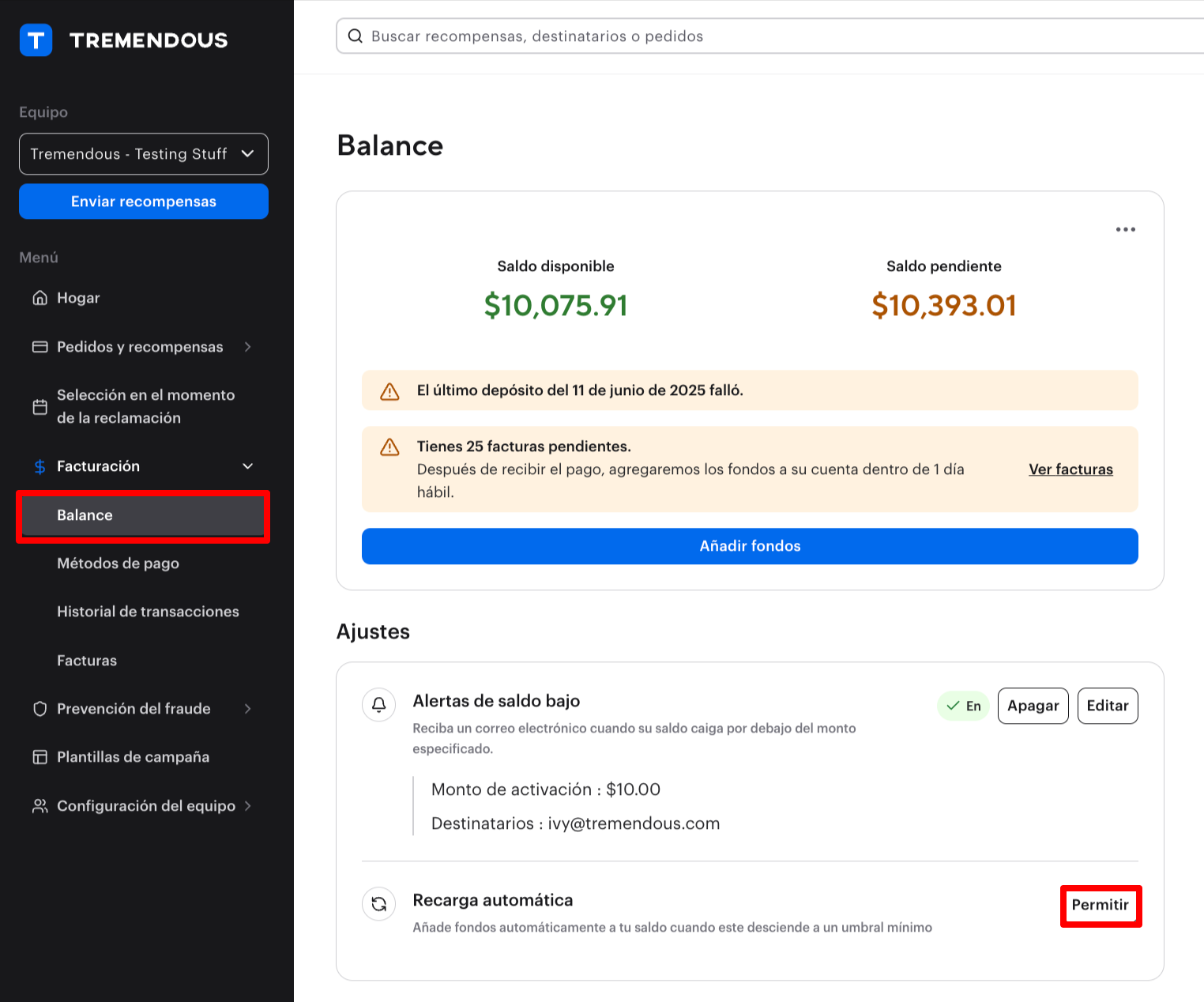Click the green En status badge

963,706
